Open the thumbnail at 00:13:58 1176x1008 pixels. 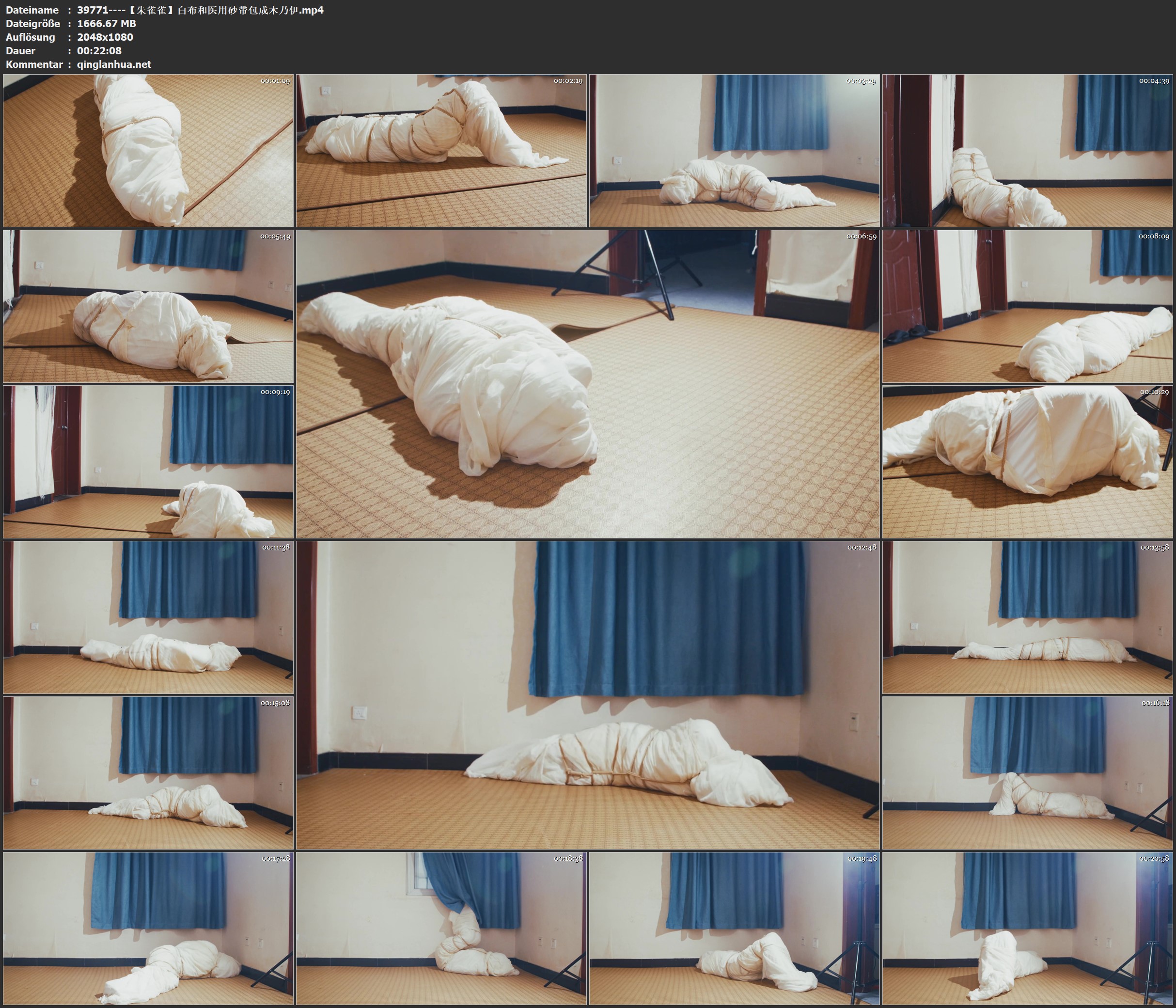pos(1027,617)
